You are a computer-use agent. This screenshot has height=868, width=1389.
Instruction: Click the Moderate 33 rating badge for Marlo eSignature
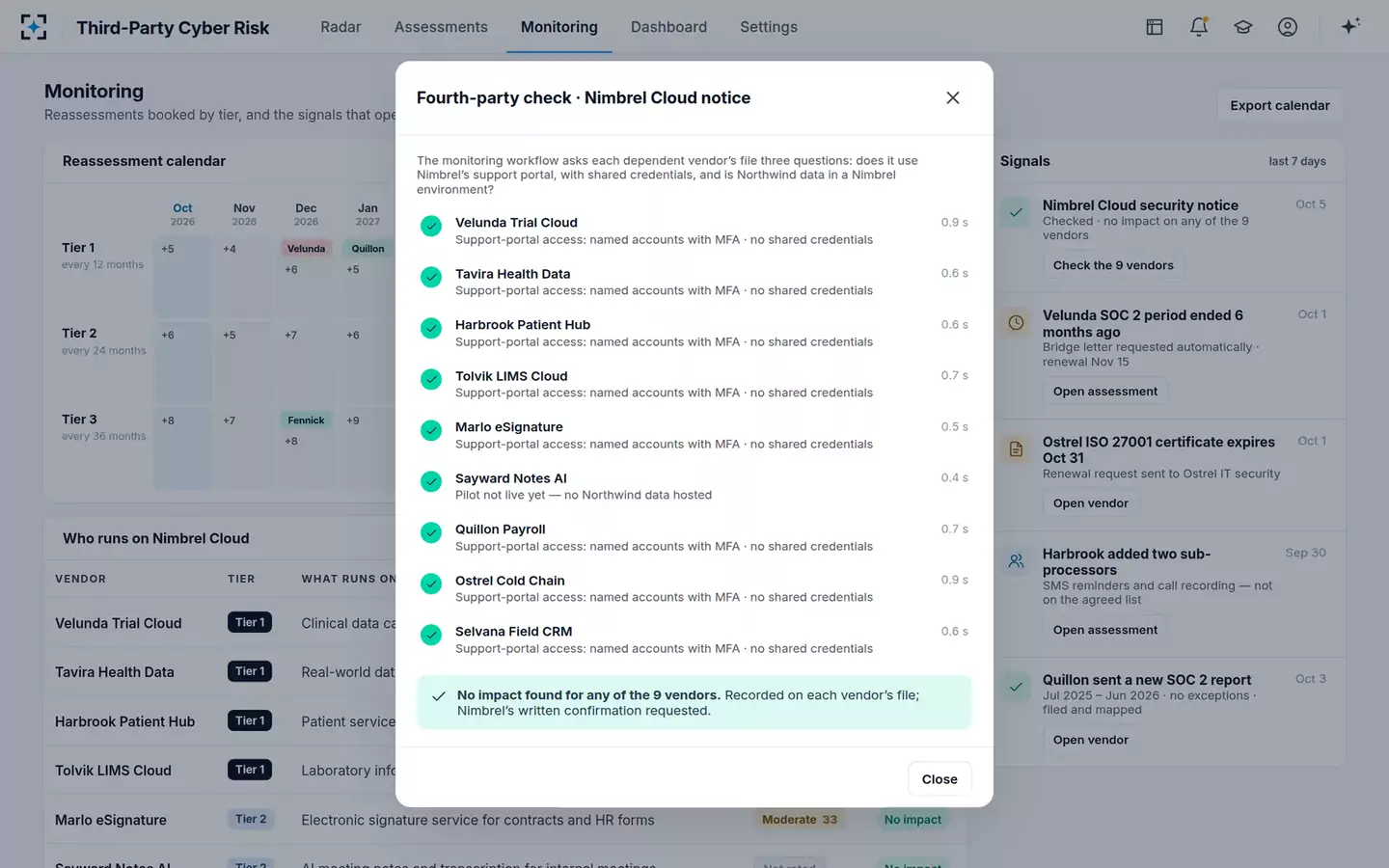[800, 820]
